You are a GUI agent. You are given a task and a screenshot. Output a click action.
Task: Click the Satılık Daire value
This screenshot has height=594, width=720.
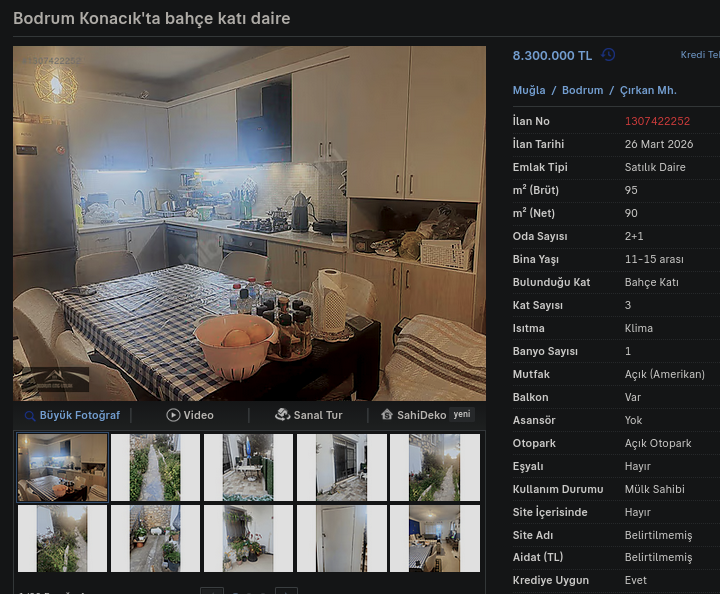655,167
